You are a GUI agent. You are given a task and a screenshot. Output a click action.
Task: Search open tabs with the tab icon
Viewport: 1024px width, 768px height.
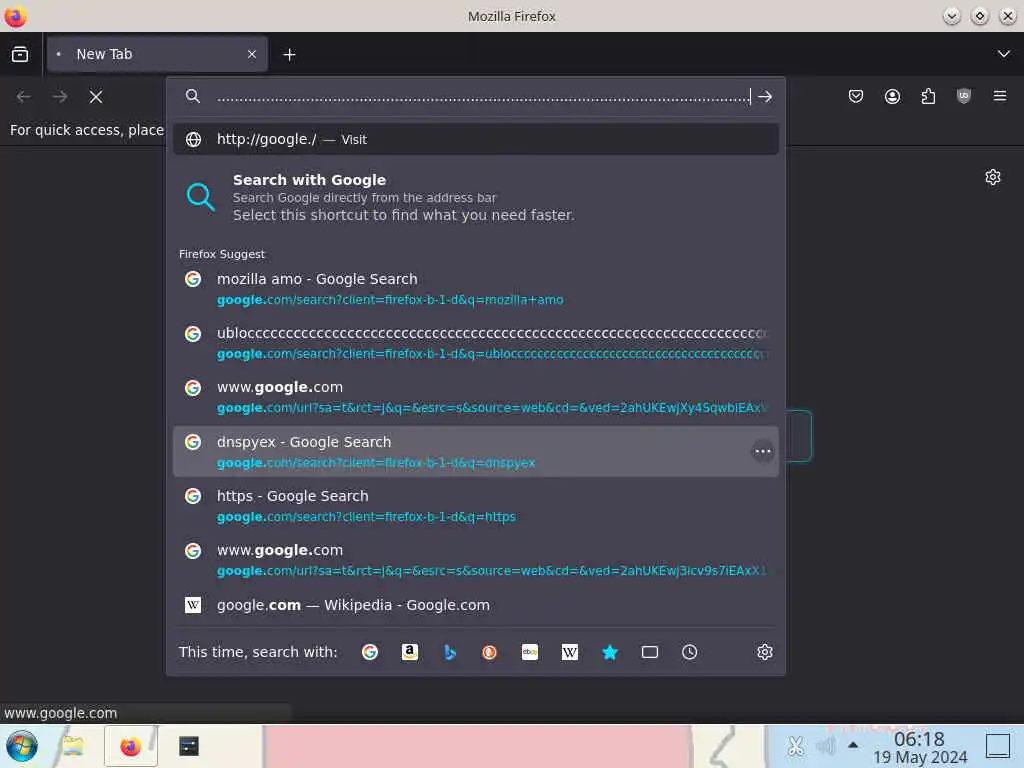[650, 652]
